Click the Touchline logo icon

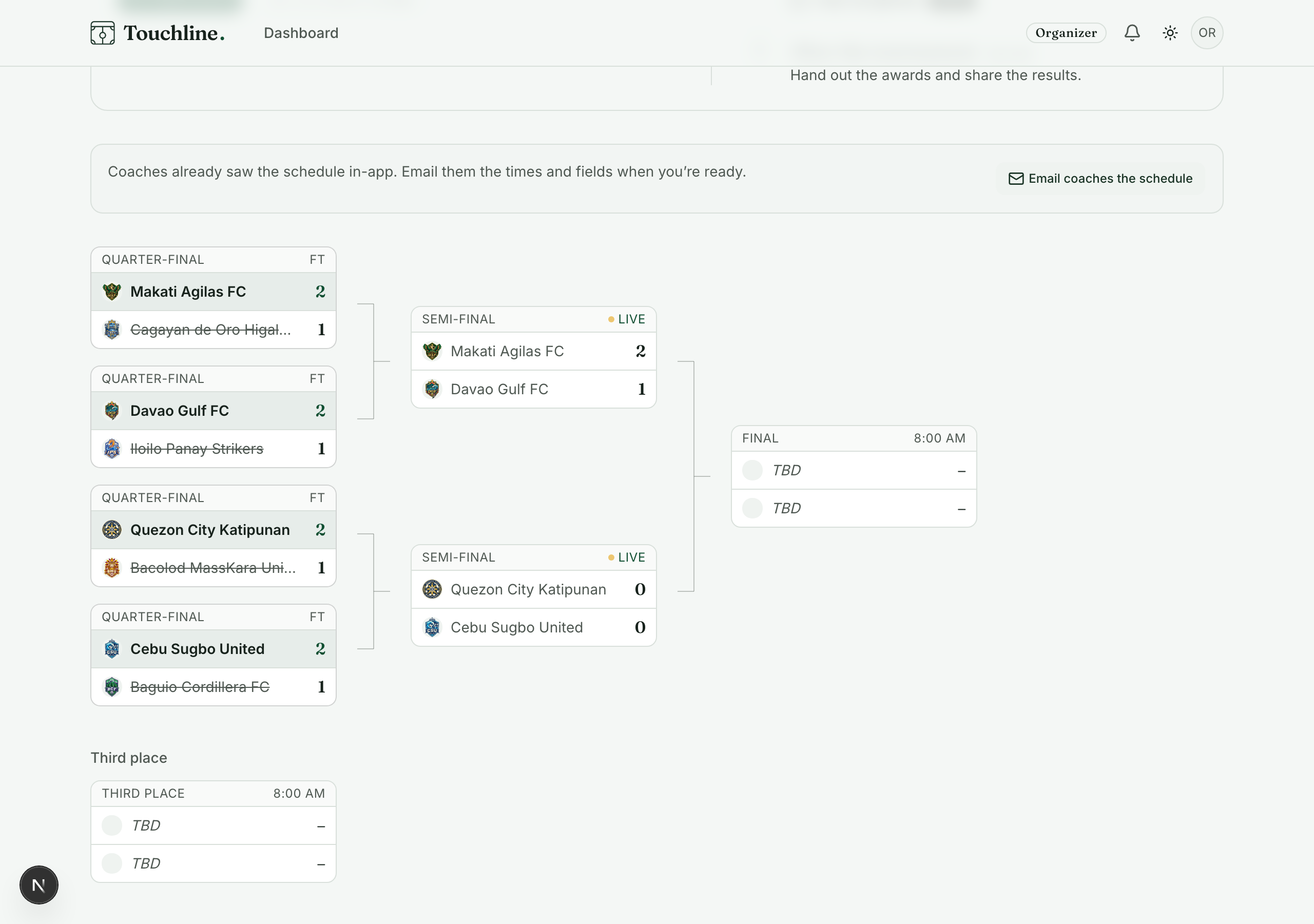103,33
